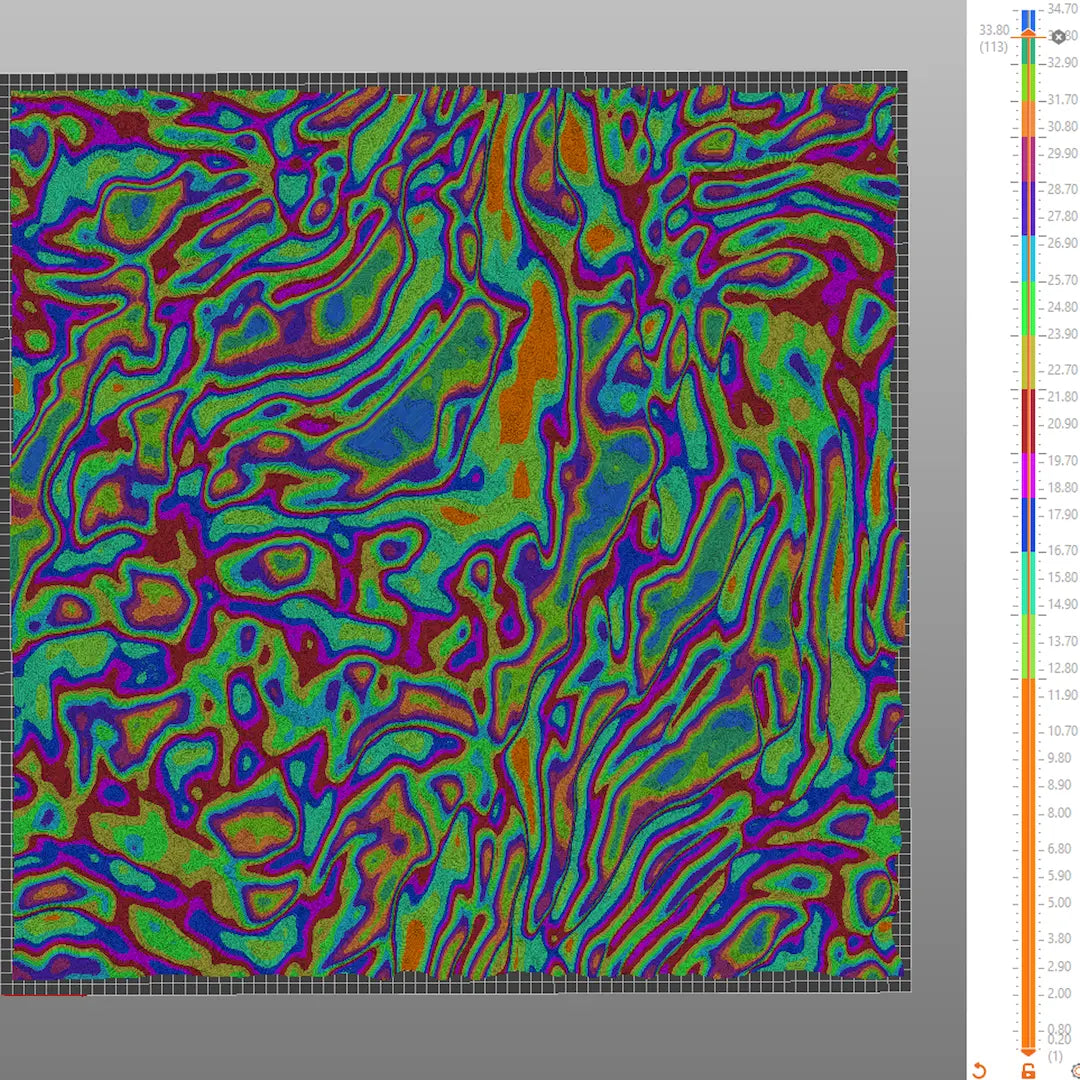Click the reset arrow icon below the slider
This screenshot has width=1080, height=1080.
click(x=979, y=1071)
